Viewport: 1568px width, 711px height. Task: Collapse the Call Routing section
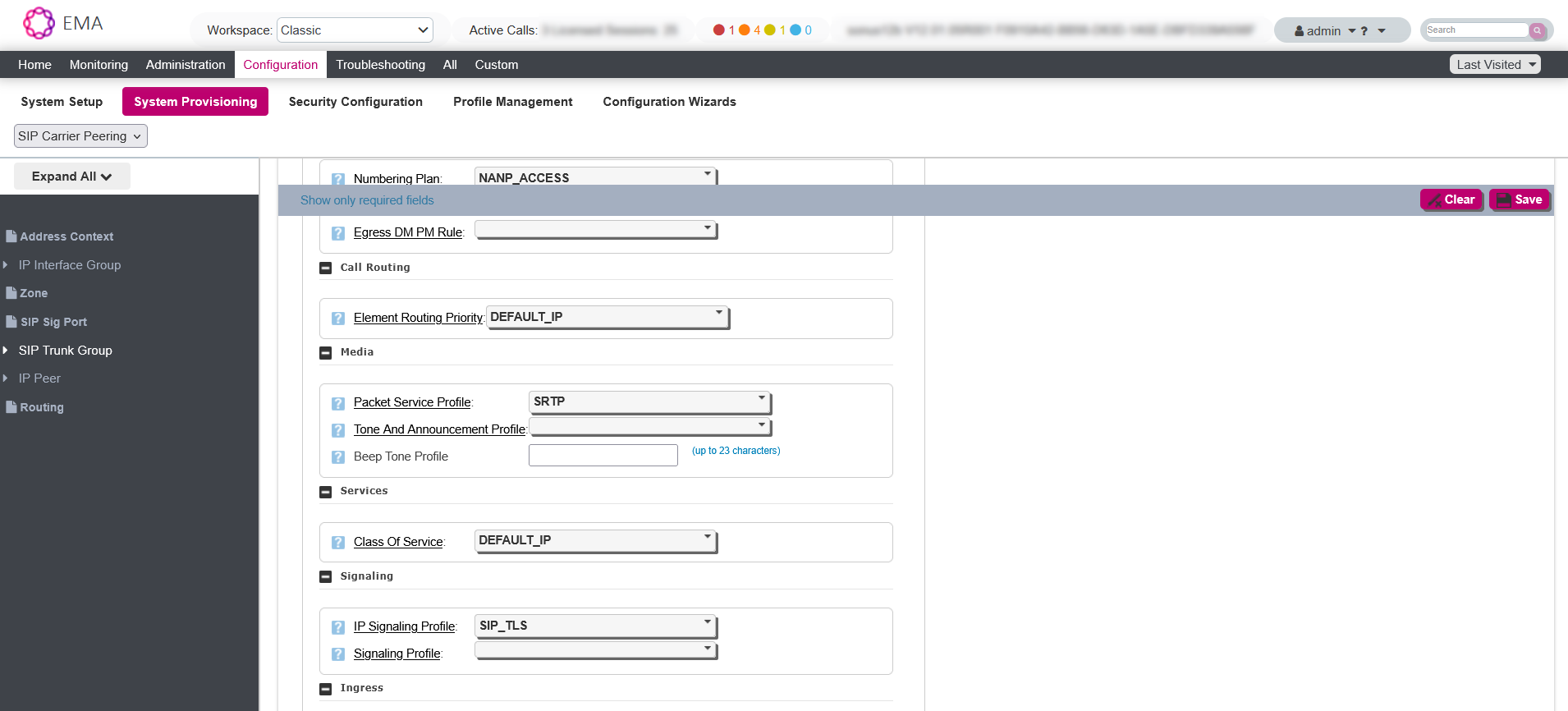tap(325, 268)
